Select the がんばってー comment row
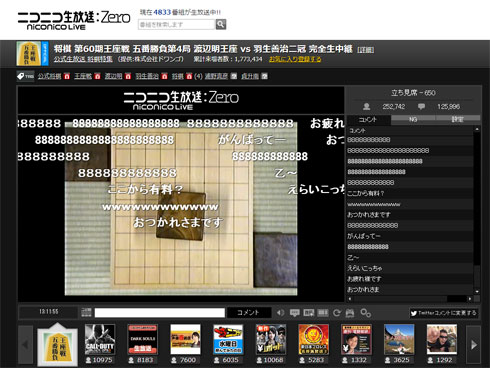 [x=410, y=236]
